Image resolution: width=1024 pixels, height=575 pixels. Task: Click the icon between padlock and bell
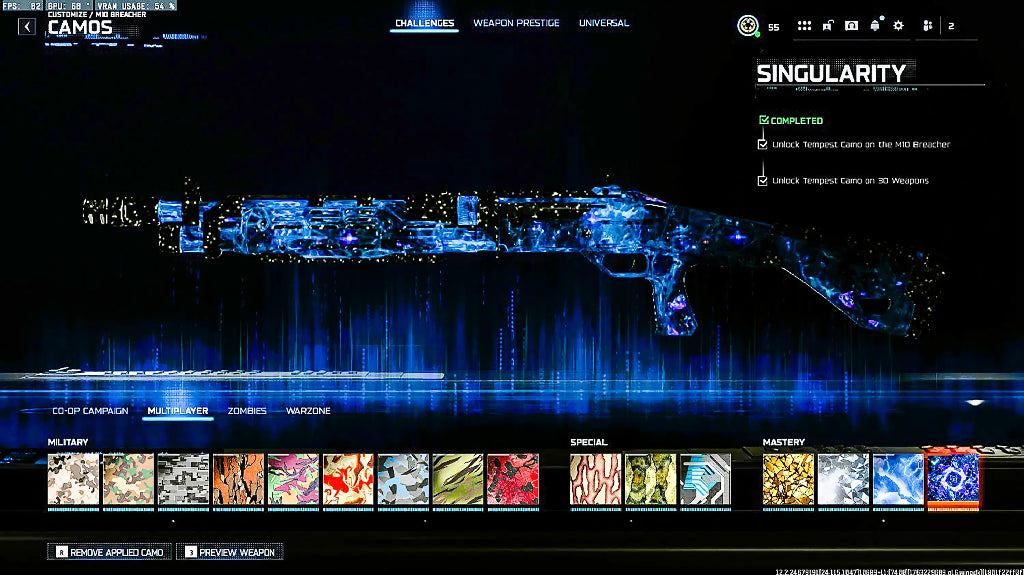[x=851, y=26]
